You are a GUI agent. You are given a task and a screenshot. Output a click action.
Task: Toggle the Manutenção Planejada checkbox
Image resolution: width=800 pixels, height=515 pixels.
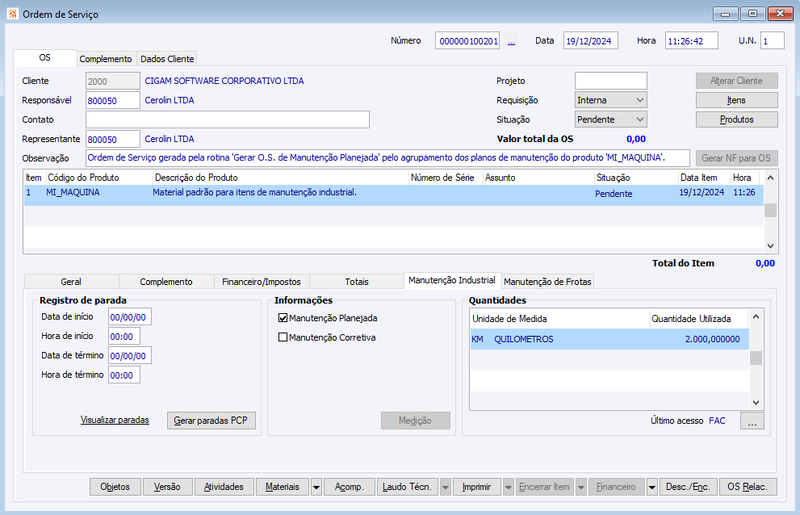[283, 318]
